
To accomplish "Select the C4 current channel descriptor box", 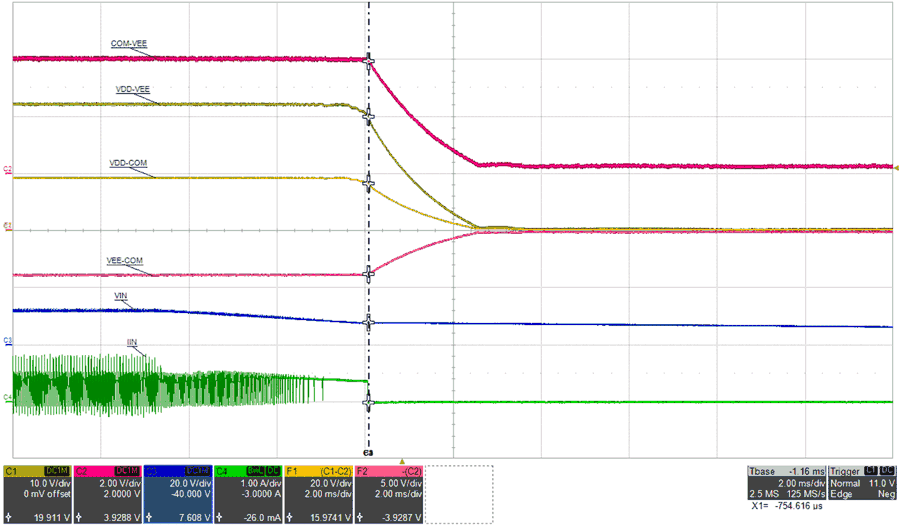I will tap(249, 494).
